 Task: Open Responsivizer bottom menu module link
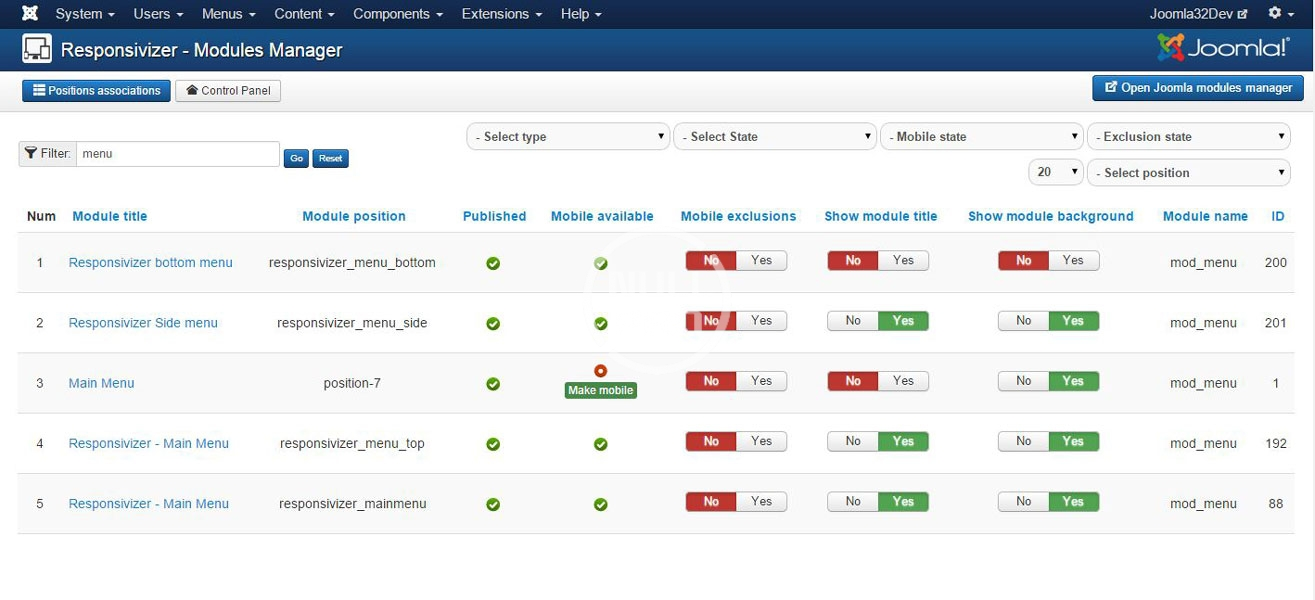coord(150,263)
